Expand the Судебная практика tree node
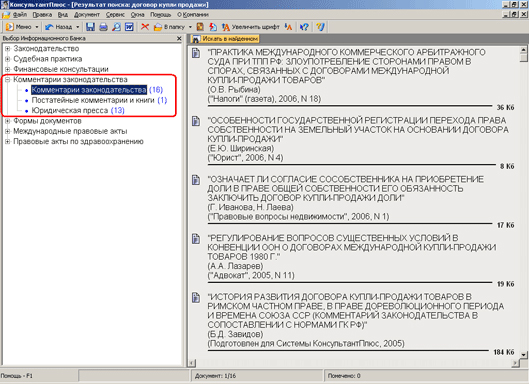 [7, 59]
